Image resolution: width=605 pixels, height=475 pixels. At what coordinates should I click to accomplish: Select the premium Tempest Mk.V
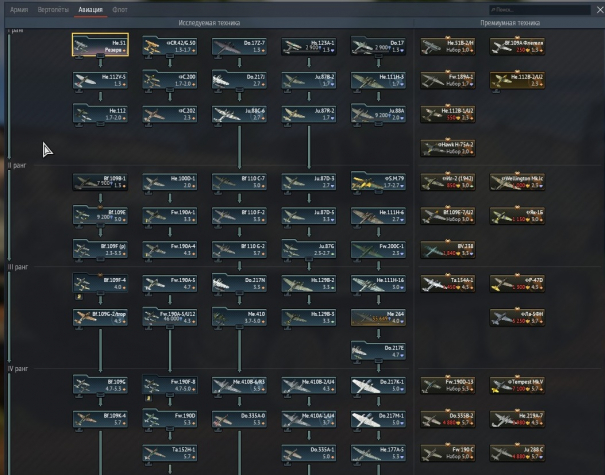point(517,385)
